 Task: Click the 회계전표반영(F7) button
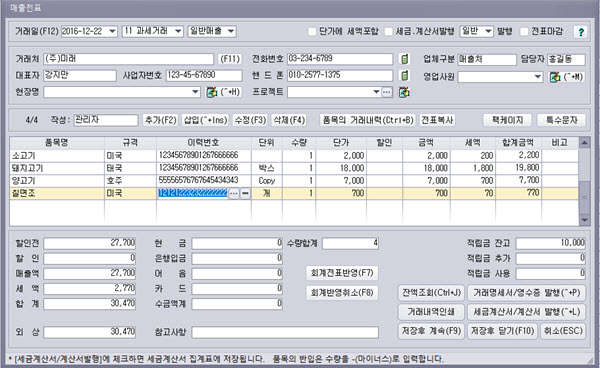click(342, 273)
